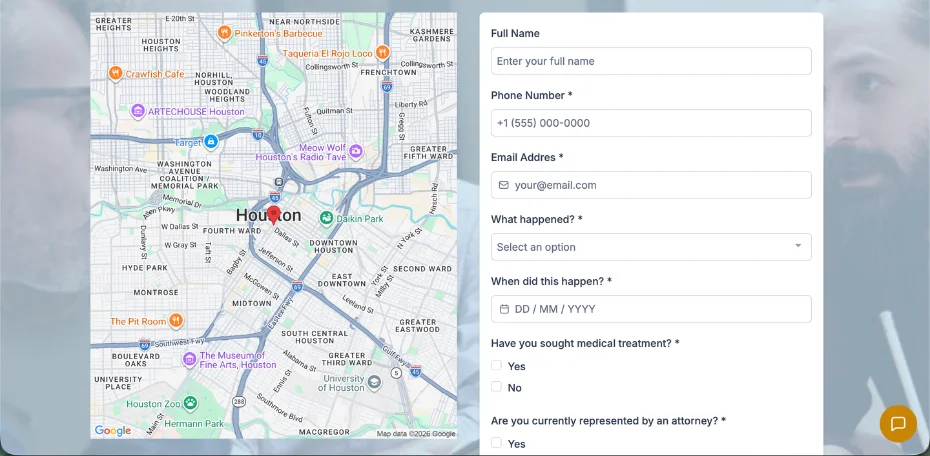Click the Taqueria El Rojo Loco marker
The width and height of the screenshot is (930, 456).
click(x=383, y=52)
